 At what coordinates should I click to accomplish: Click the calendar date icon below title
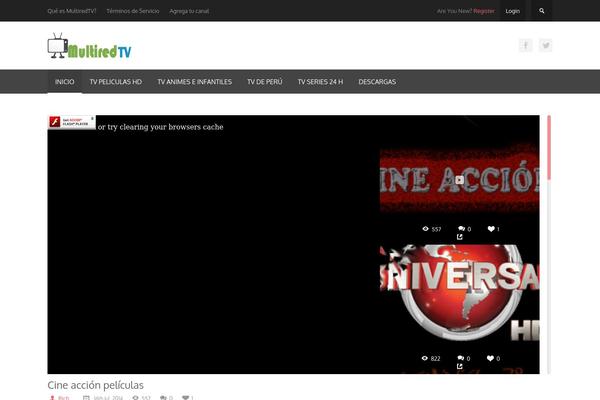[86, 398]
